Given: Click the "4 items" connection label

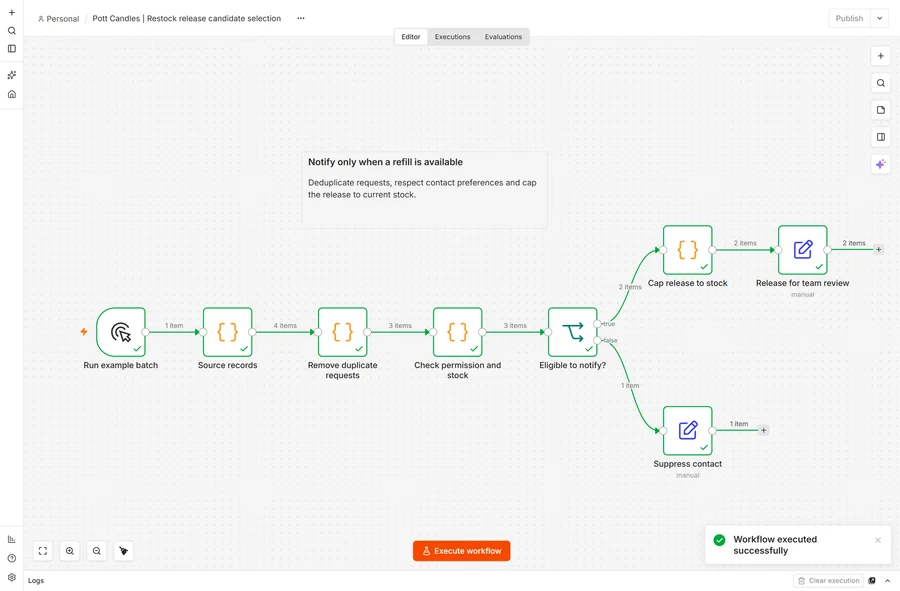Looking at the screenshot, I should coord(285,325).
